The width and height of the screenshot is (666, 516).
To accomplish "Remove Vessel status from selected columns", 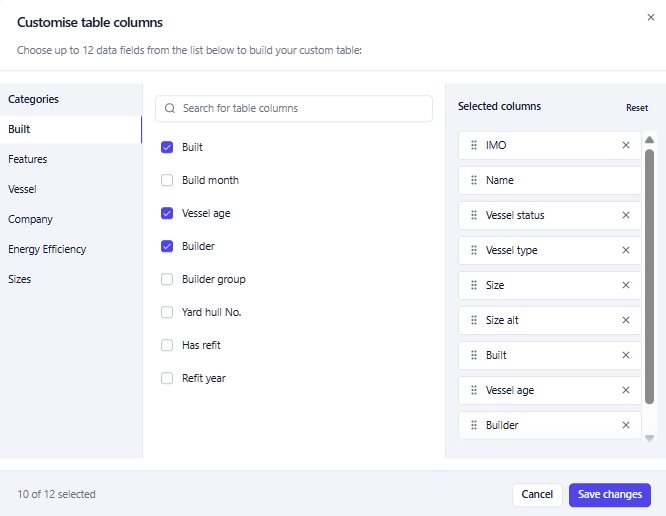I will click(626, 215).
